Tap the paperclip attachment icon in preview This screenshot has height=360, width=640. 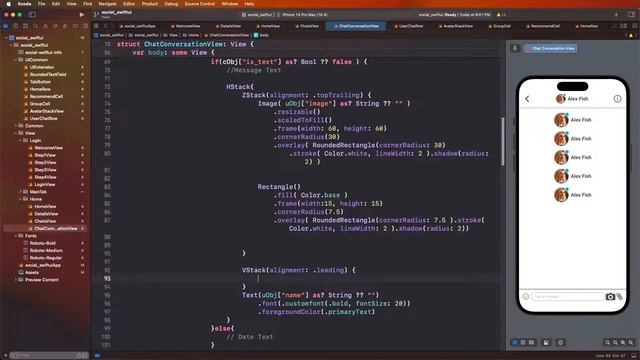[620, 297]
